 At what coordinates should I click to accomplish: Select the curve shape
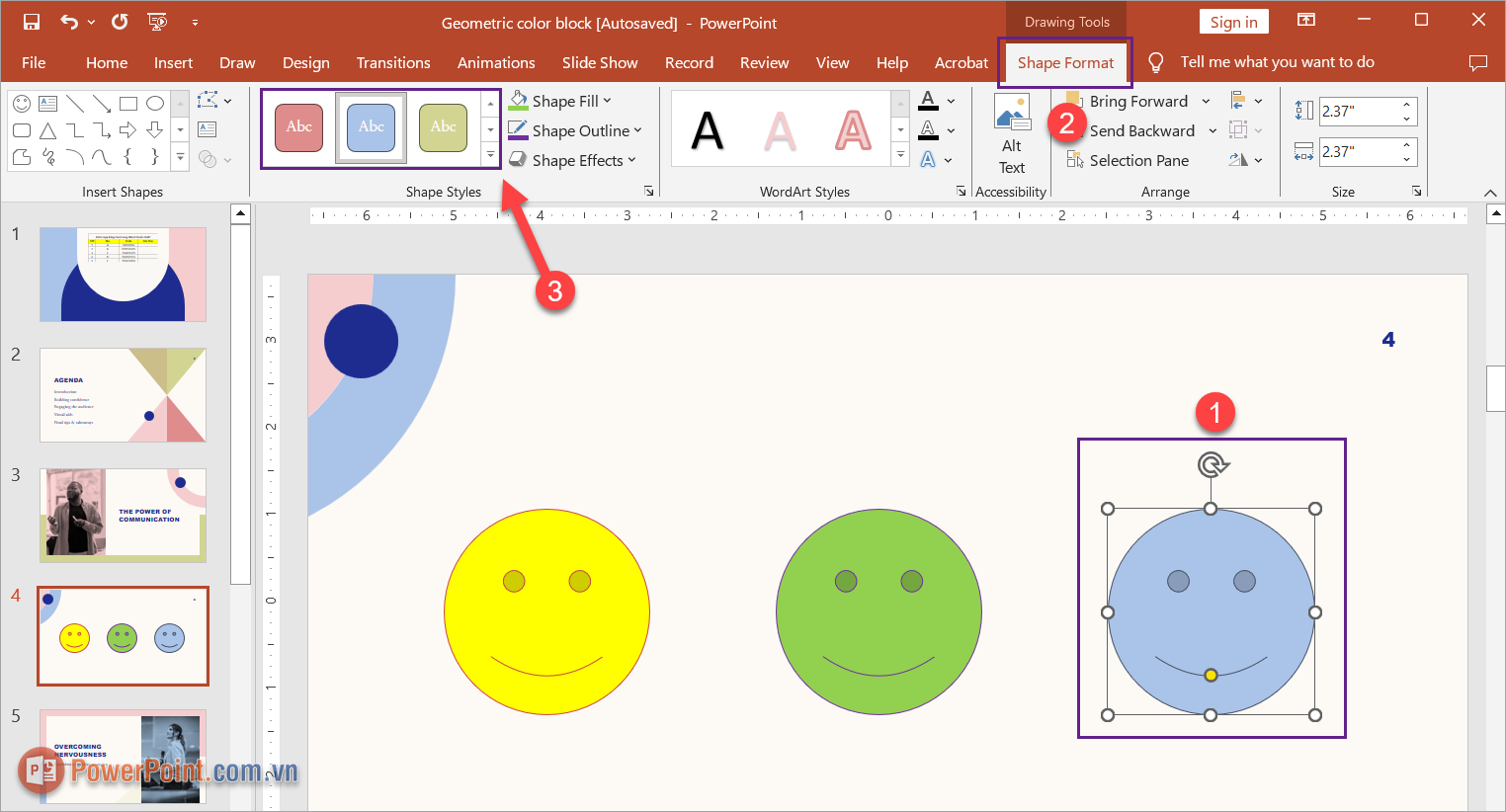102,156
